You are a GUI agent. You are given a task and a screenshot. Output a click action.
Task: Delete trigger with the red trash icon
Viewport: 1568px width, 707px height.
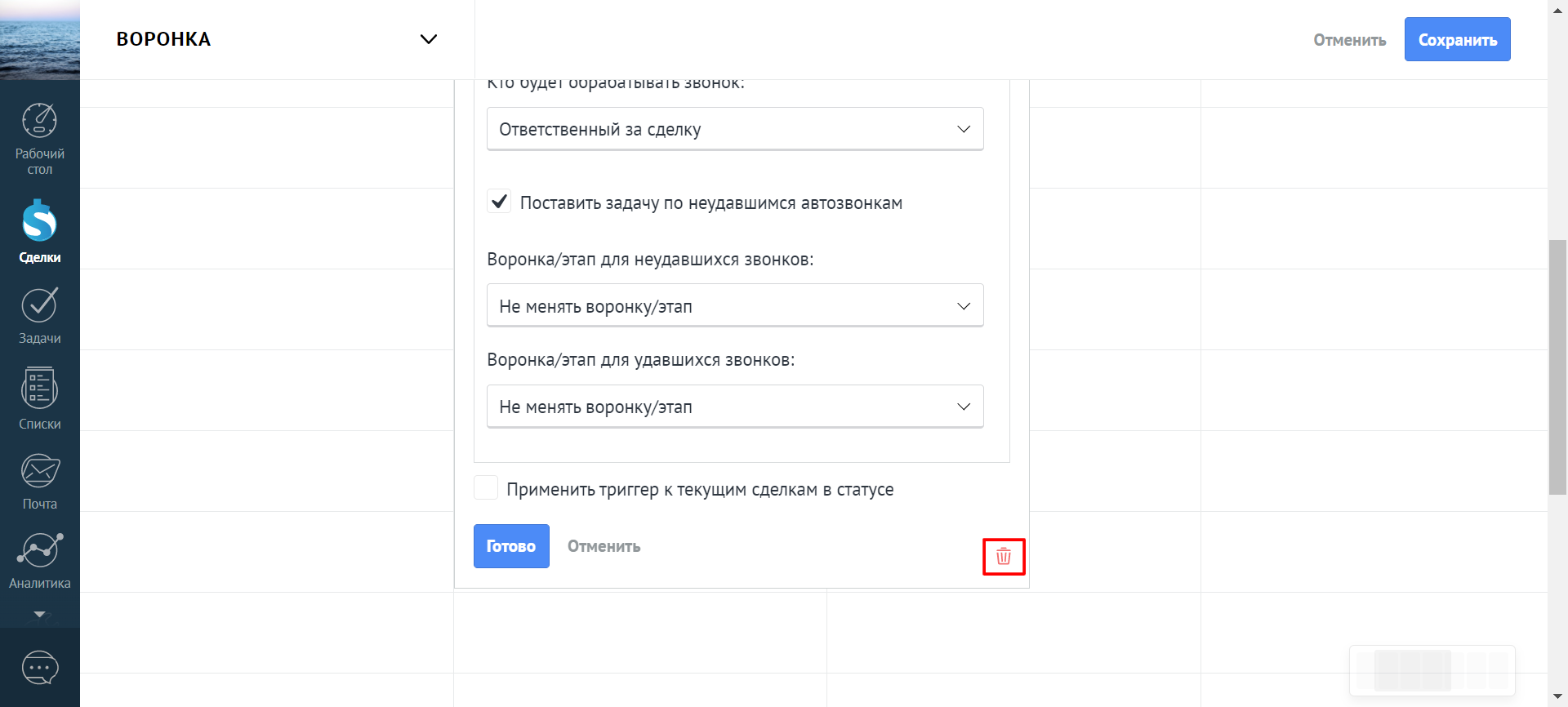click(1003, 557)
